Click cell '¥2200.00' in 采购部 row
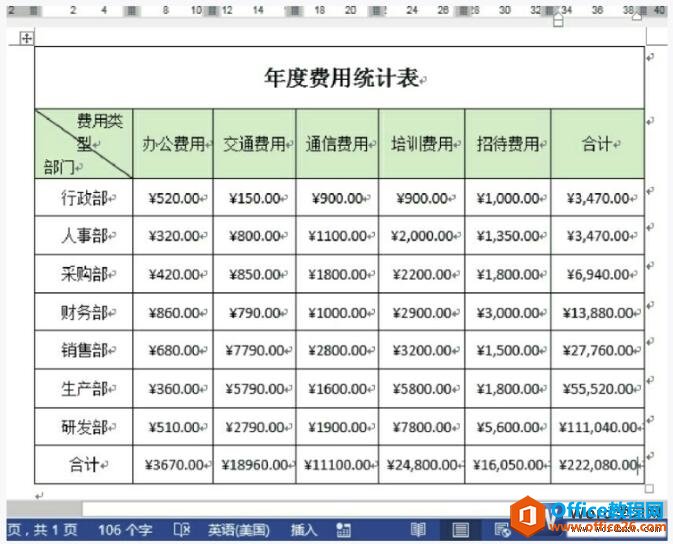Screen dimensions: 673x544 point(422,274)
